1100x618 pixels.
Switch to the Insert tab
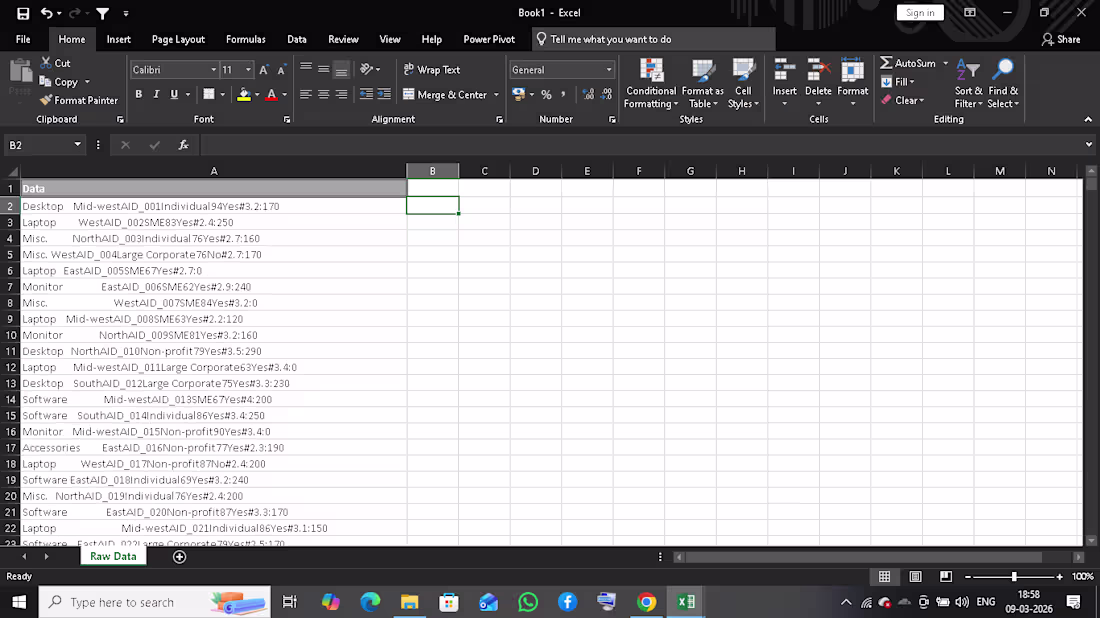[x=119, y=39]
